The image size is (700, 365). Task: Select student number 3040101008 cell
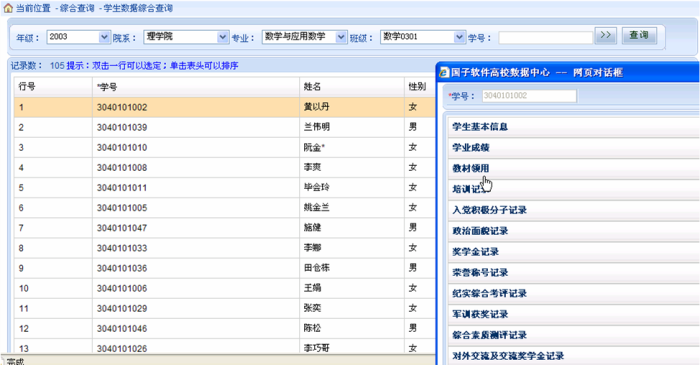click(196, 167)
